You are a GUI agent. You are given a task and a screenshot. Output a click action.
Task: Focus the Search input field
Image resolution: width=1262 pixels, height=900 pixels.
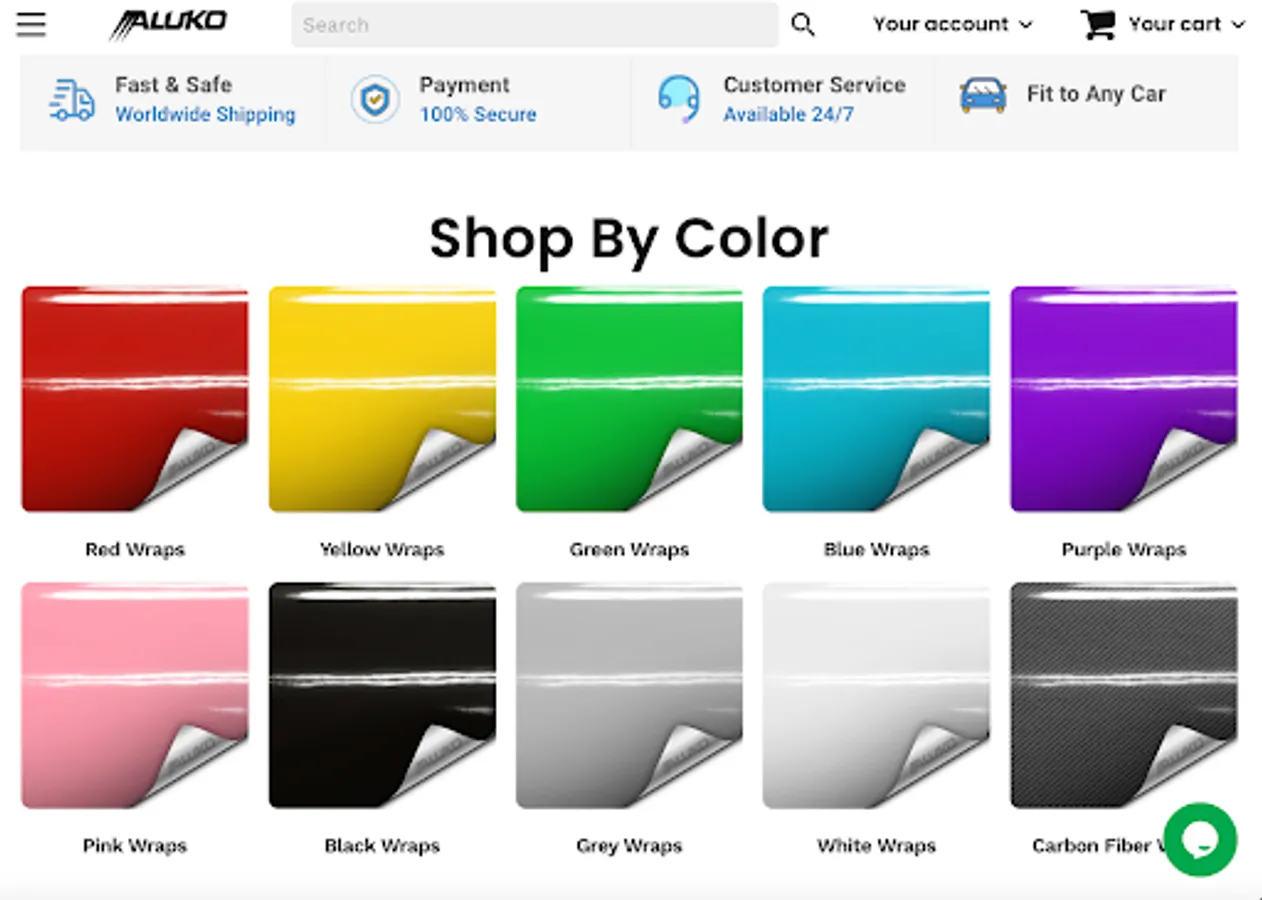point(535,25)
